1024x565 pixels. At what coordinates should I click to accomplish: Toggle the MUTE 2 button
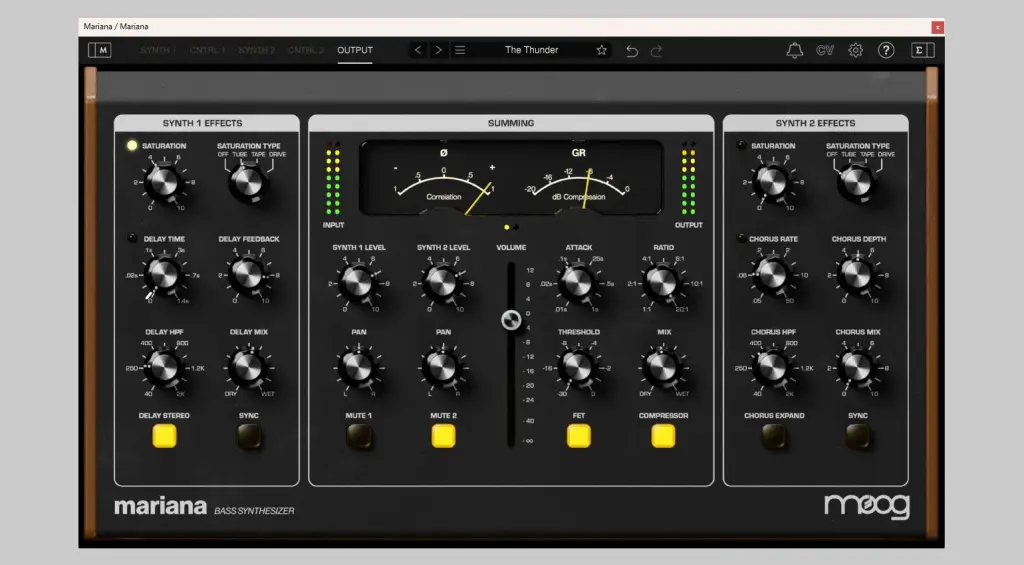click(x=443, y=436)
